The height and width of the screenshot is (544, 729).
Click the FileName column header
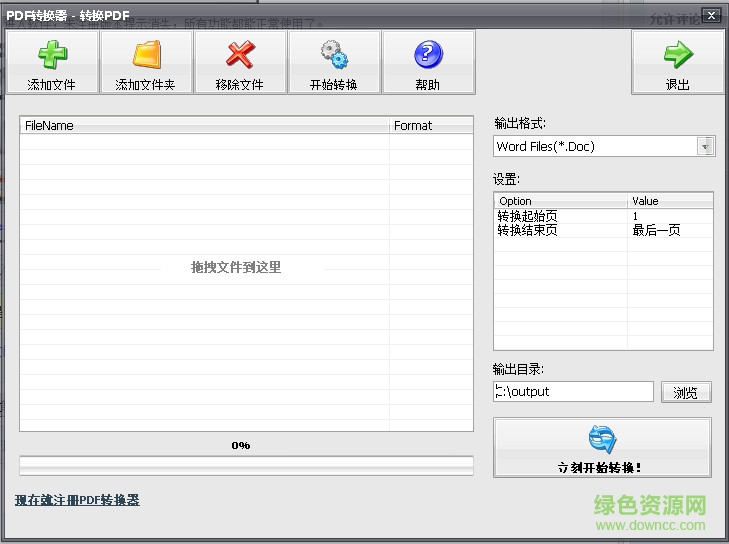(x=204, y=126)
